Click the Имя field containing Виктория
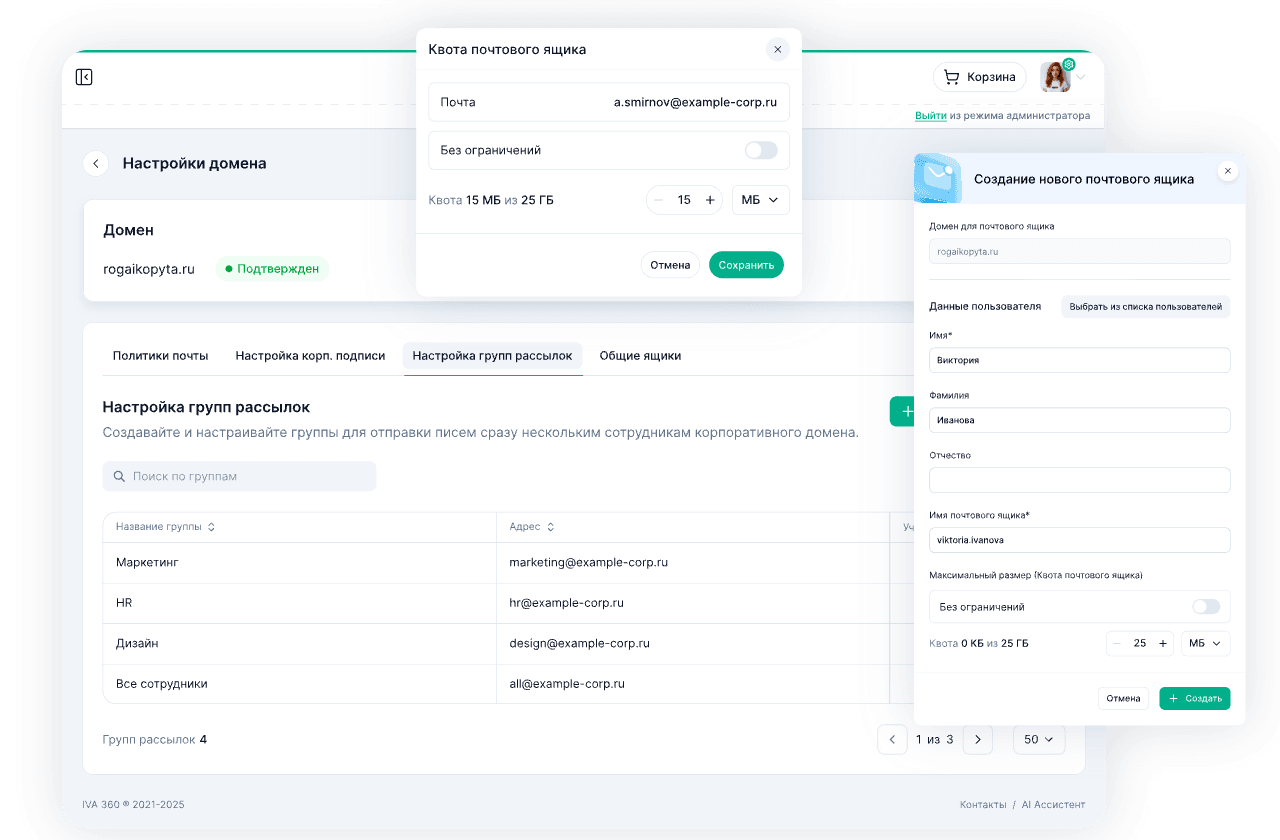1280x840 pixels. click(1080, 360)
